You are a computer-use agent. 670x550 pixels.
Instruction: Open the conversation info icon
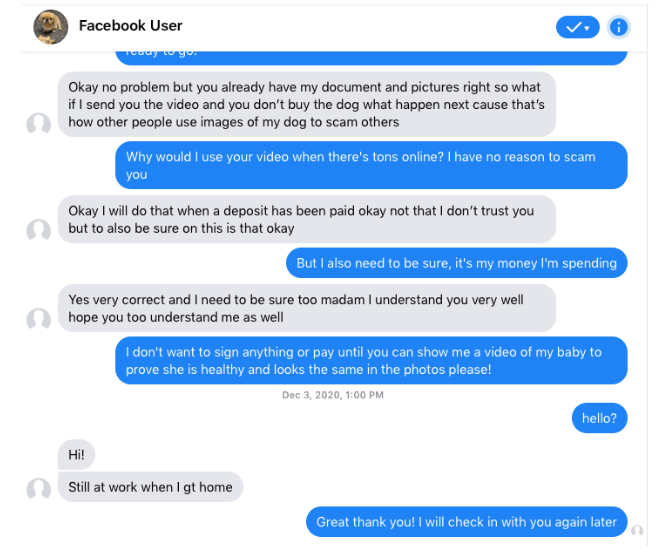point(618,27)
